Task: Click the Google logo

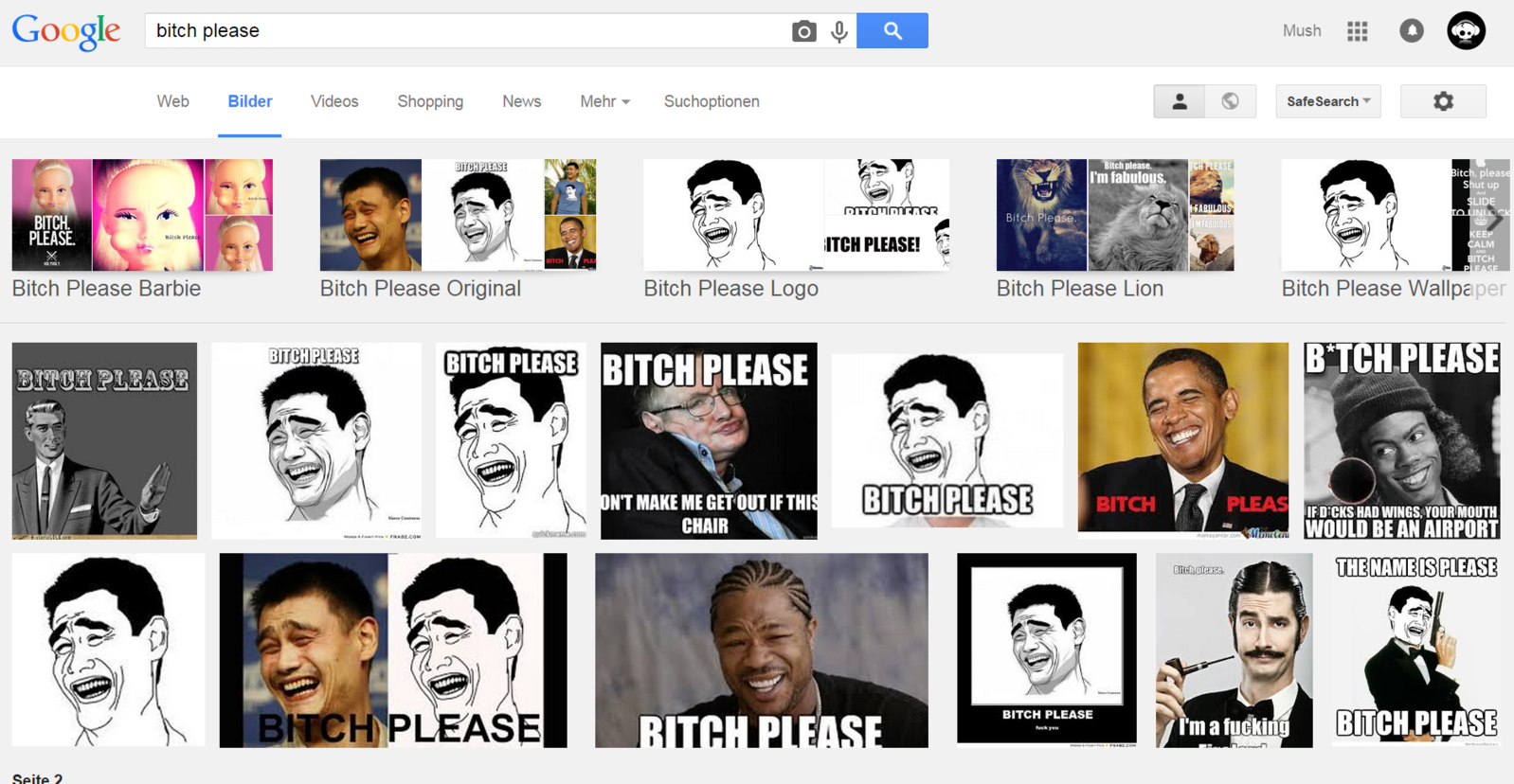Action: (66, 31)
